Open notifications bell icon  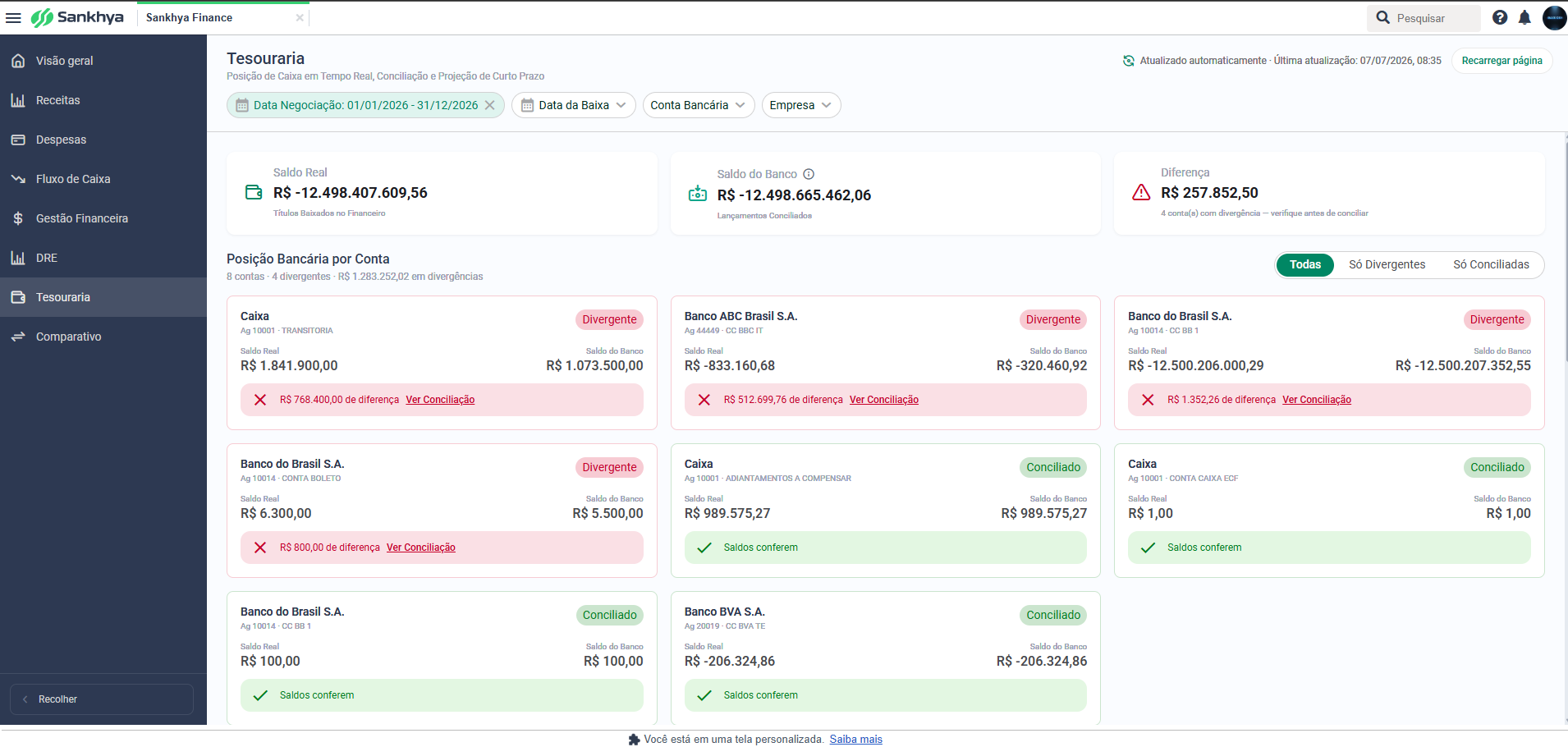(1524, 17)
